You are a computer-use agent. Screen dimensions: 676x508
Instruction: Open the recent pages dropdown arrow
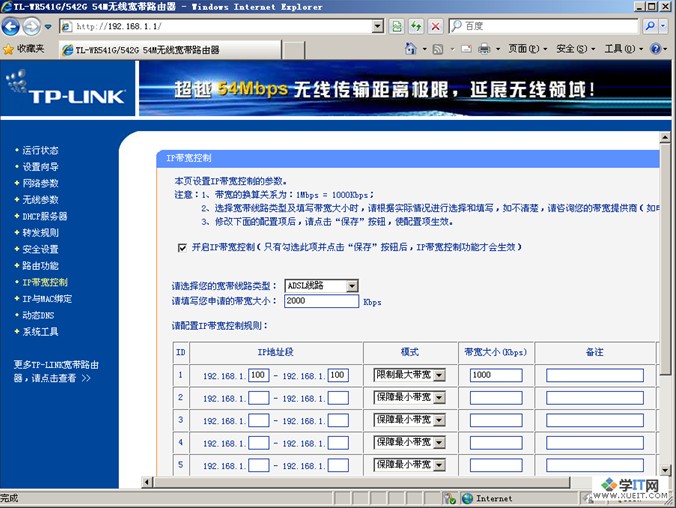[48, 27]
